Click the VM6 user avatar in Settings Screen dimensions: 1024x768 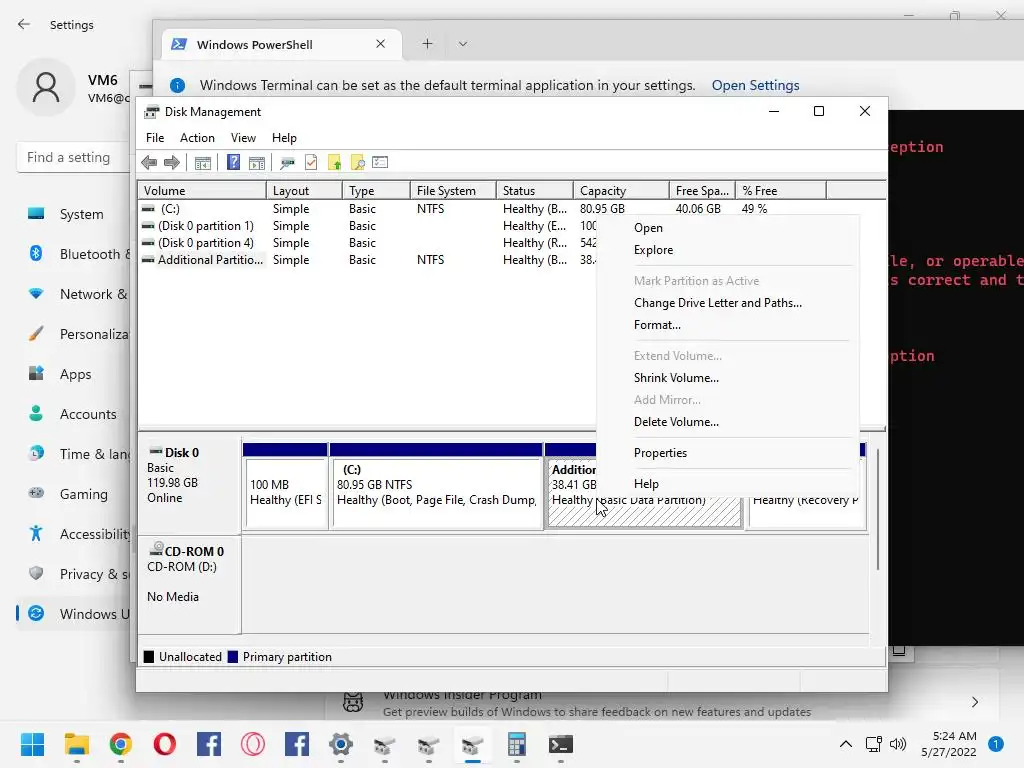(x=46, y=87)
